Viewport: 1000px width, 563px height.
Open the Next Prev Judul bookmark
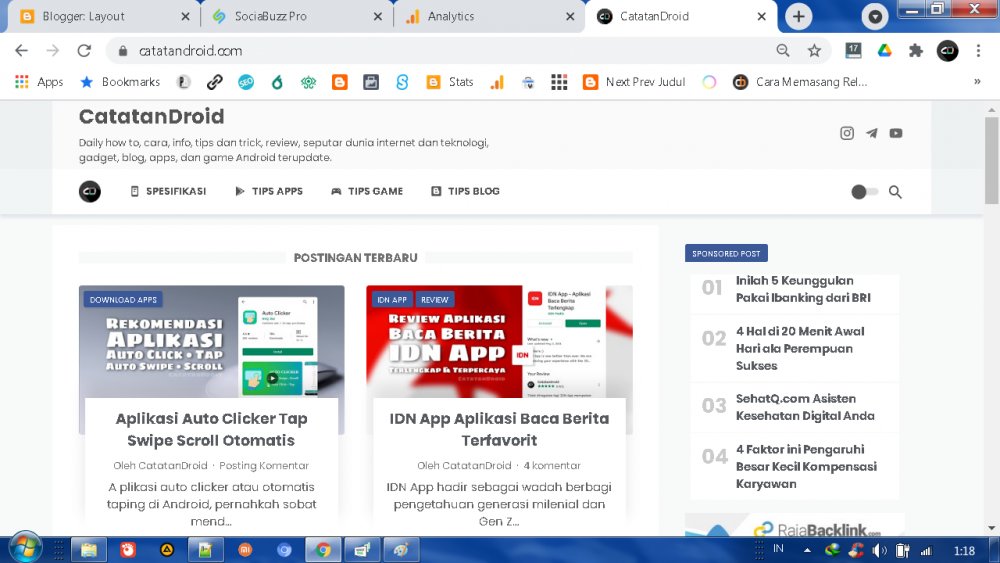634,82
